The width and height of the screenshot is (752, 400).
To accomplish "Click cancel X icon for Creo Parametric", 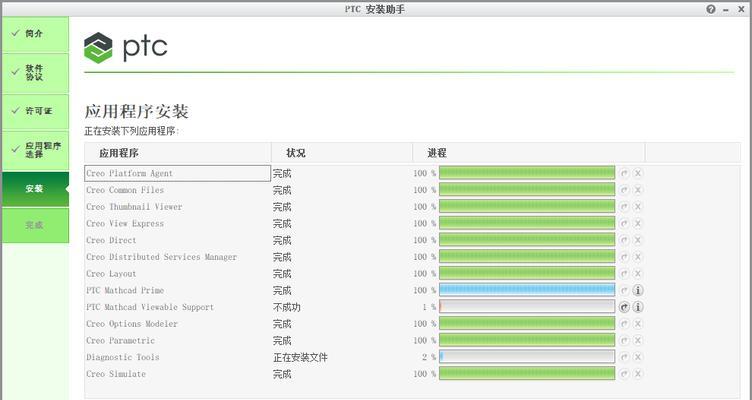I will [x=638, y=341].
